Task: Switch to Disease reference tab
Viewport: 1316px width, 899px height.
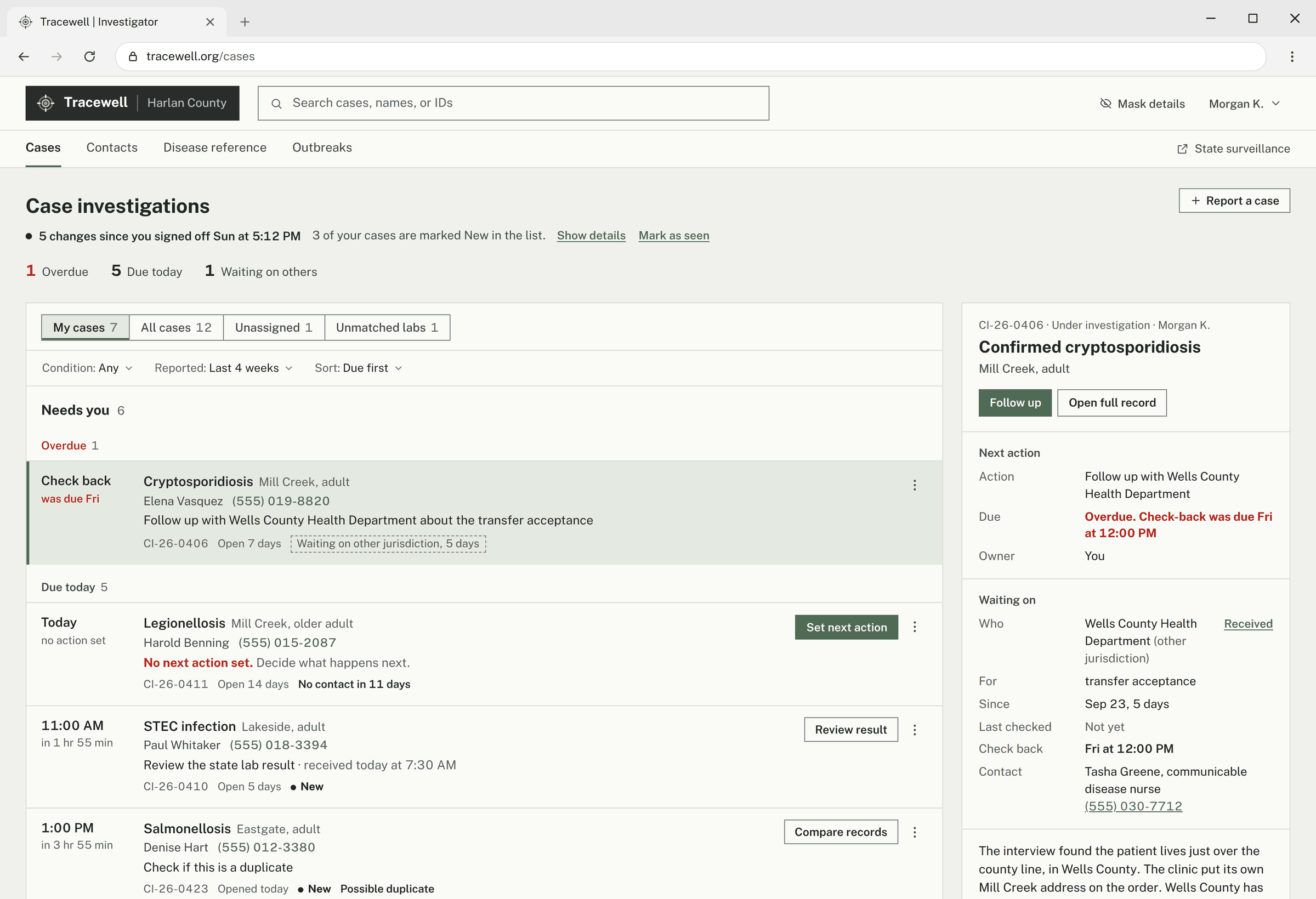Action: pyautogui.click(x=214, y=148)
